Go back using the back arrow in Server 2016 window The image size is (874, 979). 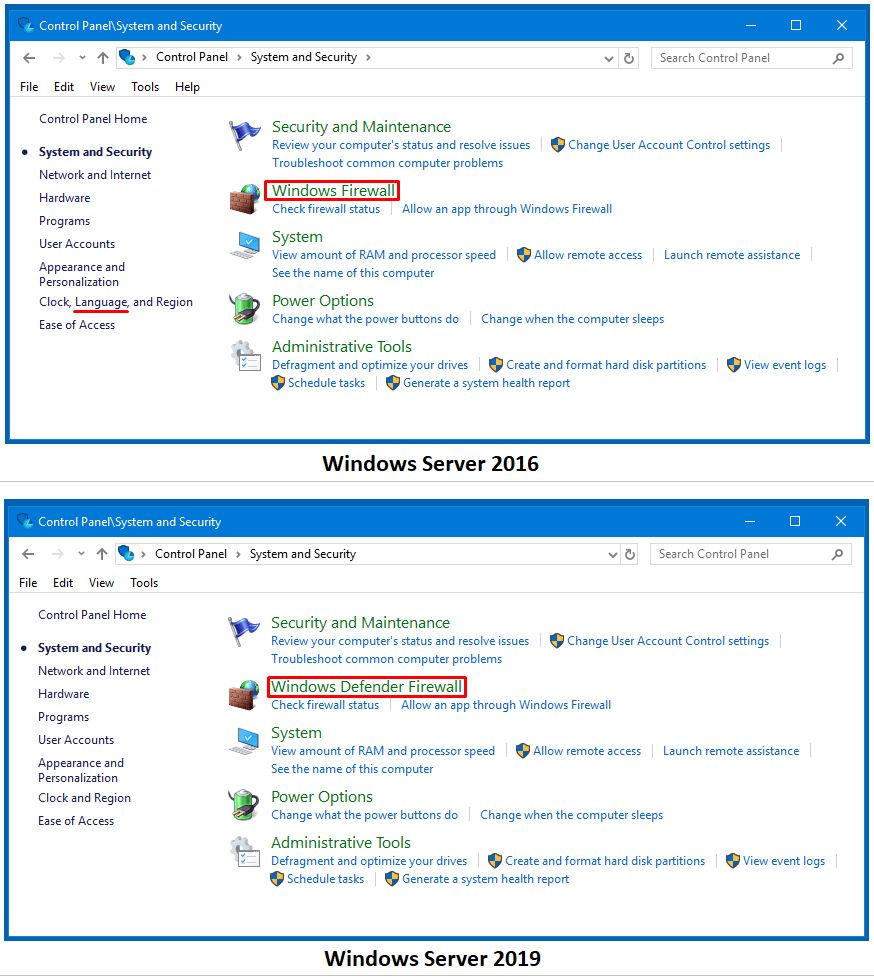[x=29, y=58]
